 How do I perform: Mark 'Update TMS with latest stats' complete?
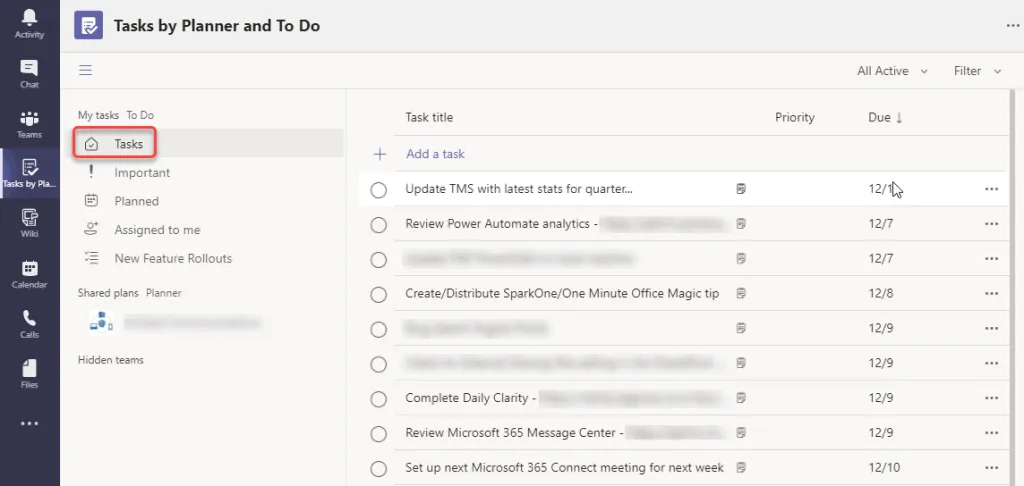pyautogui.click(x=378, y=190)
